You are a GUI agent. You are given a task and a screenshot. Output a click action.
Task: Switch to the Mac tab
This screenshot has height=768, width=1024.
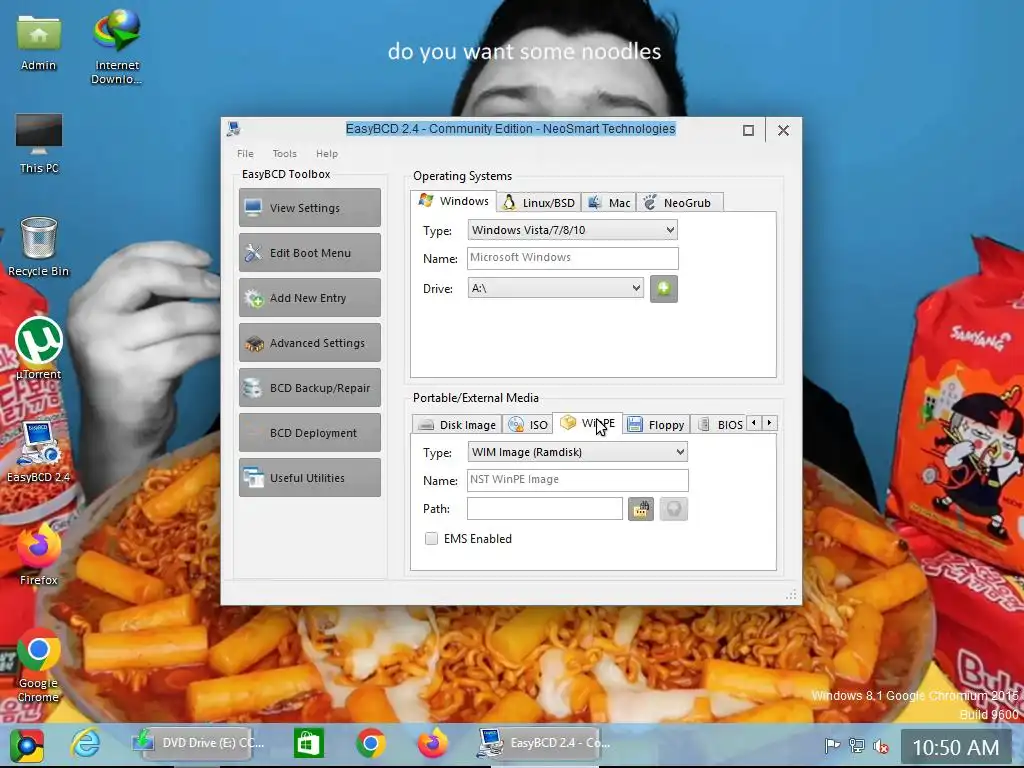click(609, 202)
